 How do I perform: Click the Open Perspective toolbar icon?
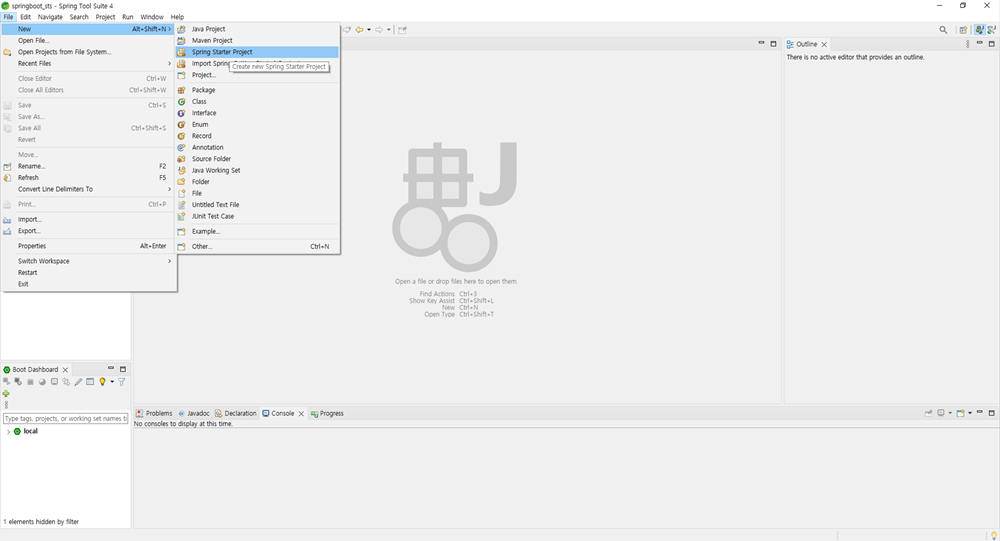pyautogui.click(x=964, y=29)
